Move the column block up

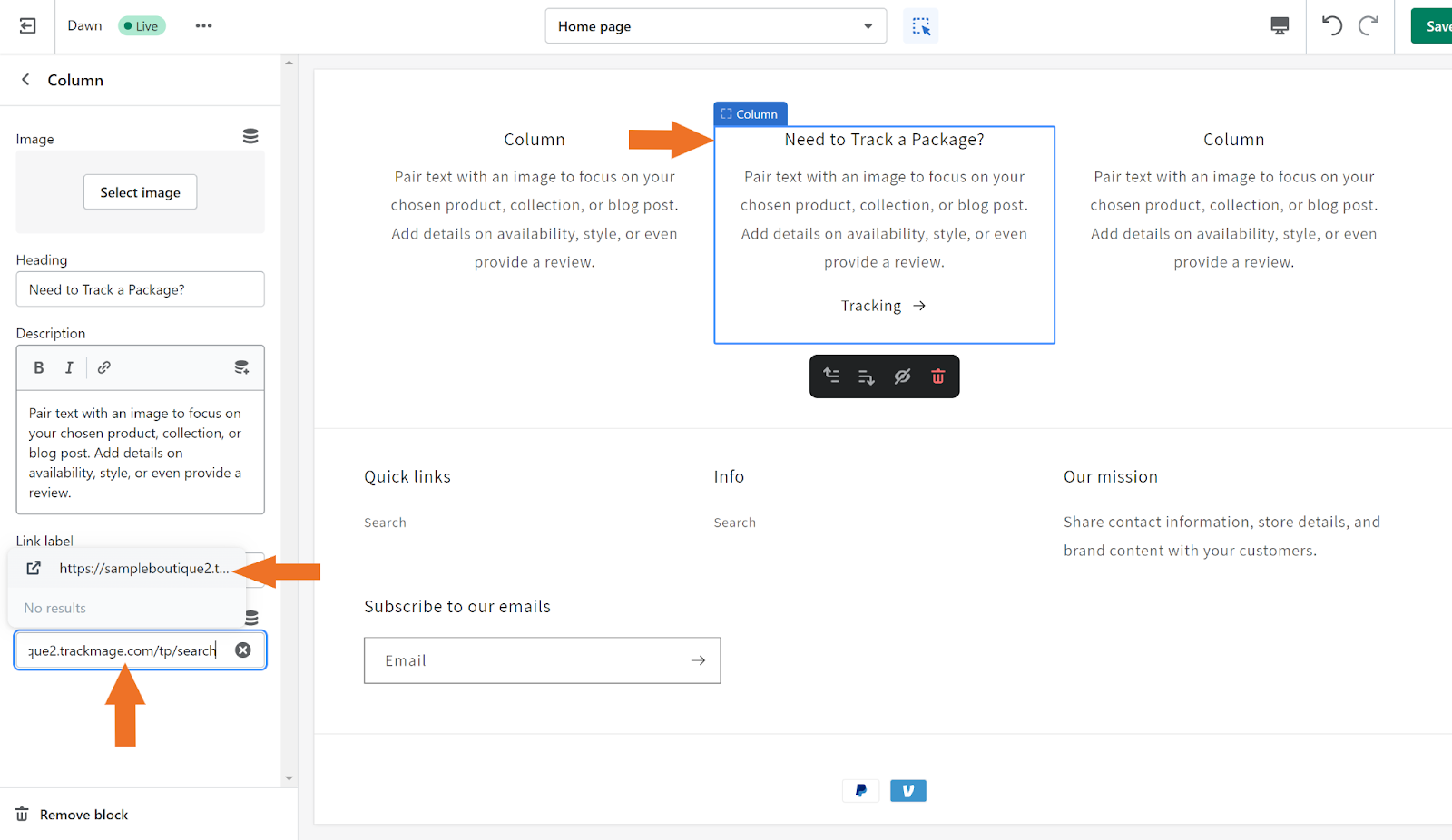[x=831, y=376]
